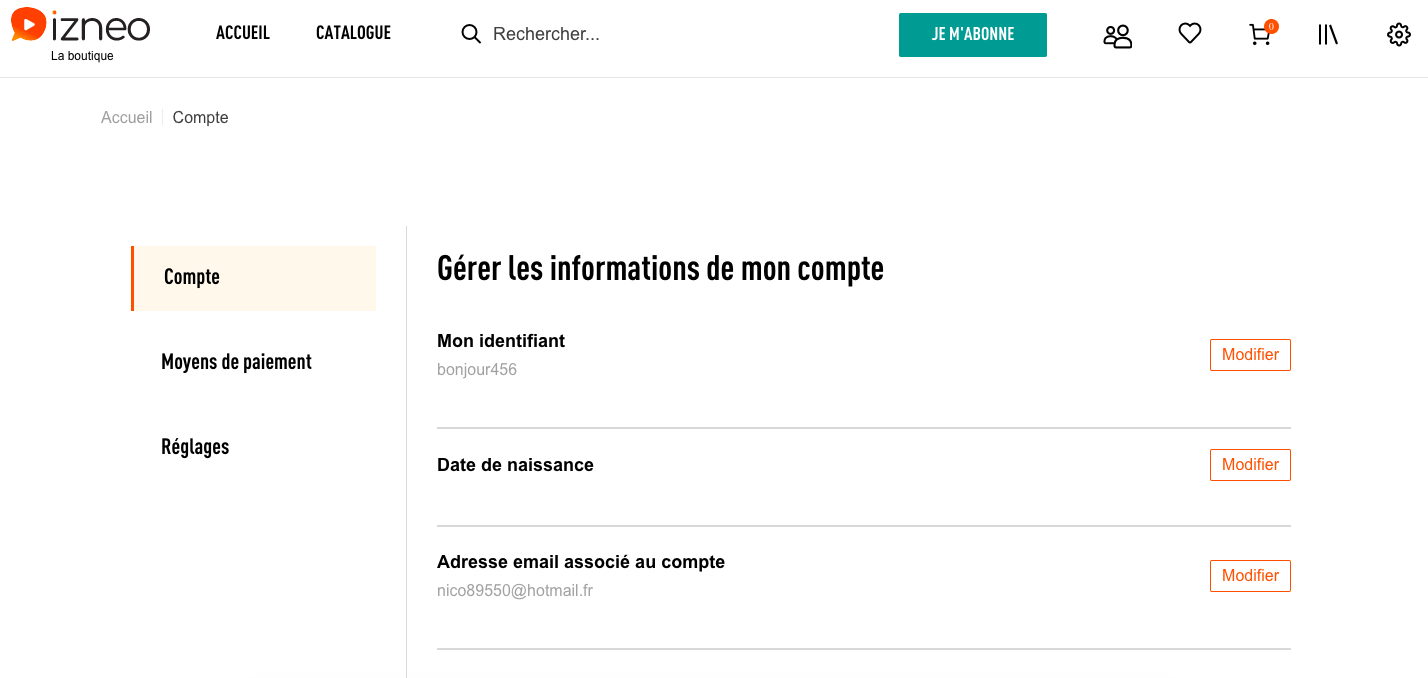1428x678 pixels.
Task: Modify the account email address
Action: click(x=1250, y=576)
